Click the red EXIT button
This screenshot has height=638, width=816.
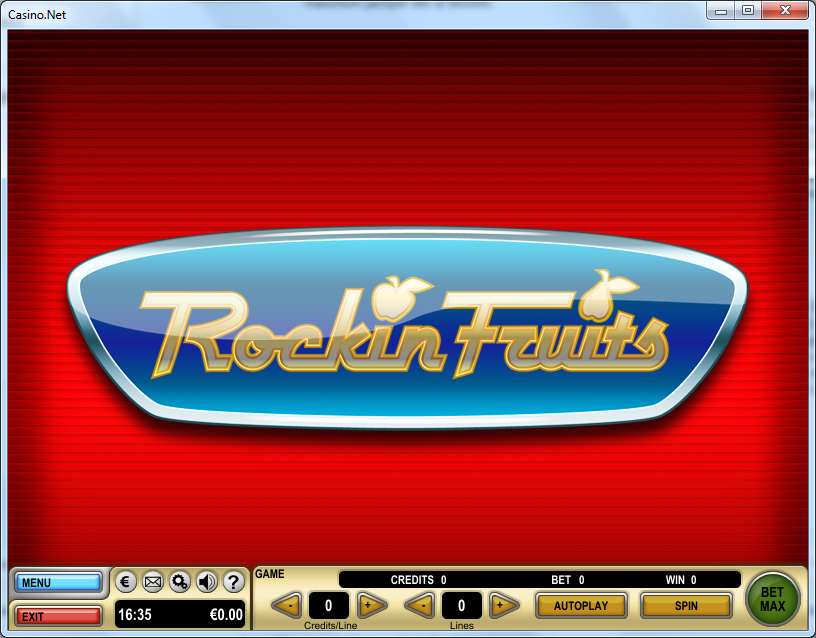pos(58,616)
